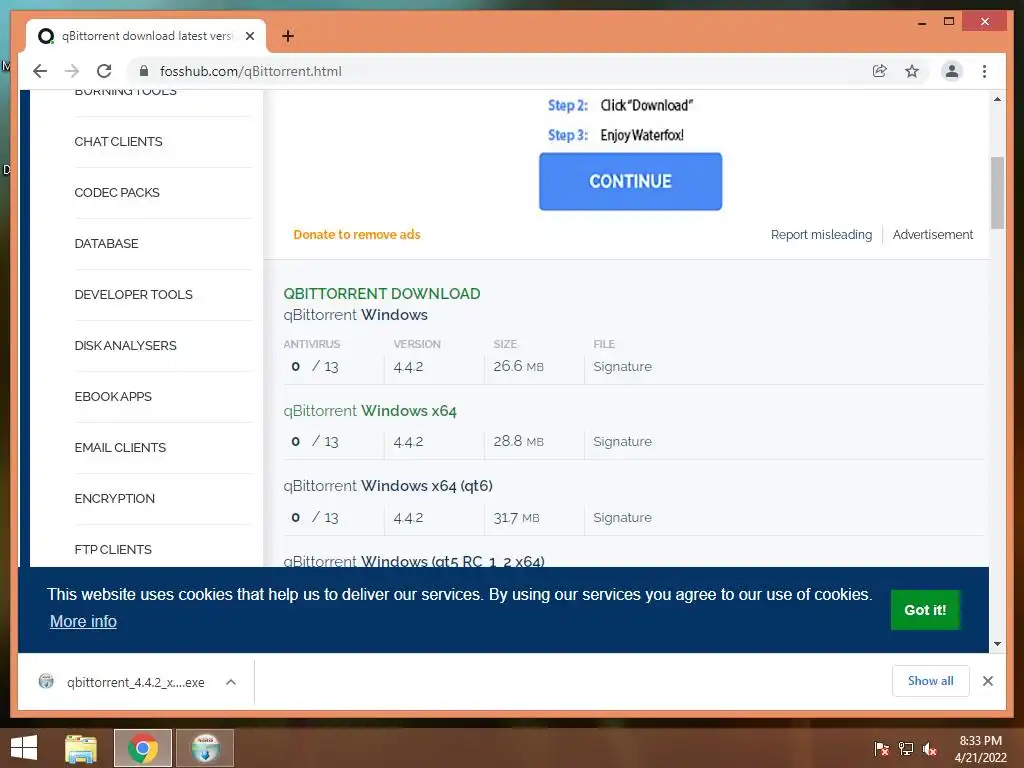The height and width of the screenshot is (768, 1024).
Task: Go back to the previous page
Action: [x=40, y=71]
